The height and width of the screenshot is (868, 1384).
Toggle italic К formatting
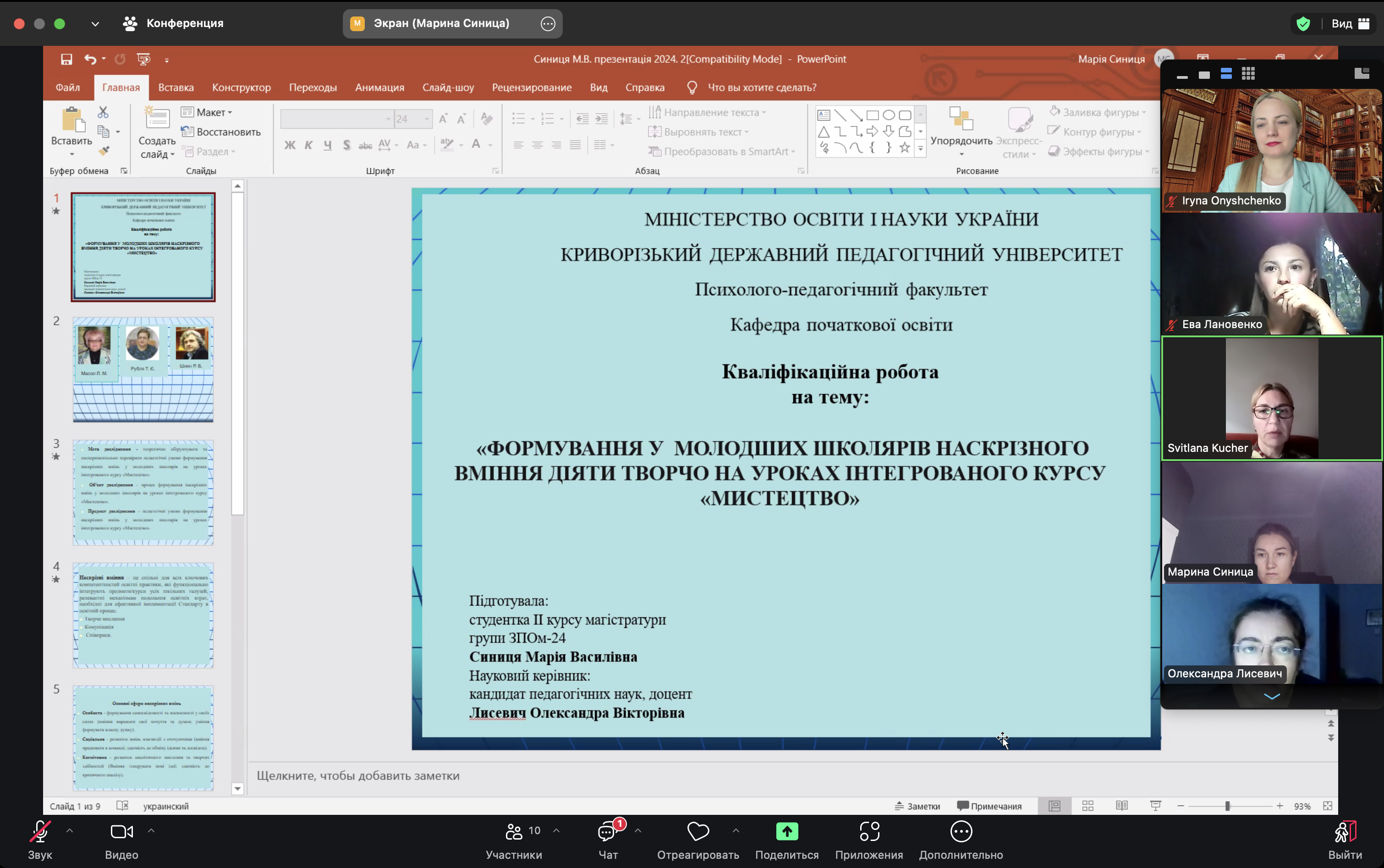tap(309, 145)
